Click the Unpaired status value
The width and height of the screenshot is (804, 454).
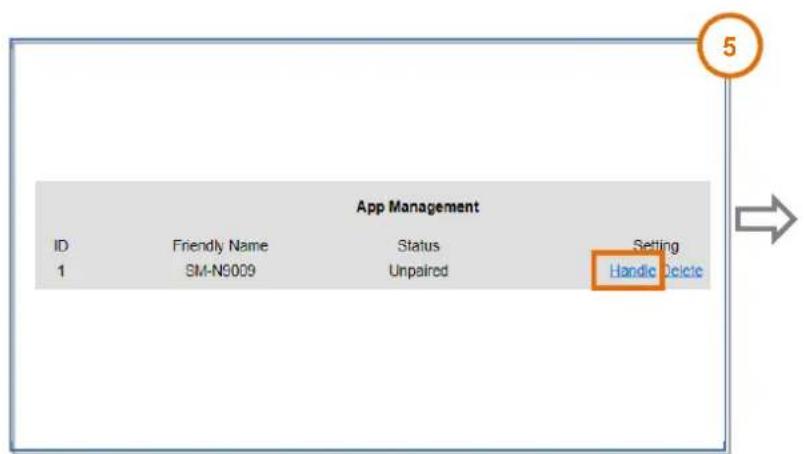pyautogui.click(x=418, y=271)
